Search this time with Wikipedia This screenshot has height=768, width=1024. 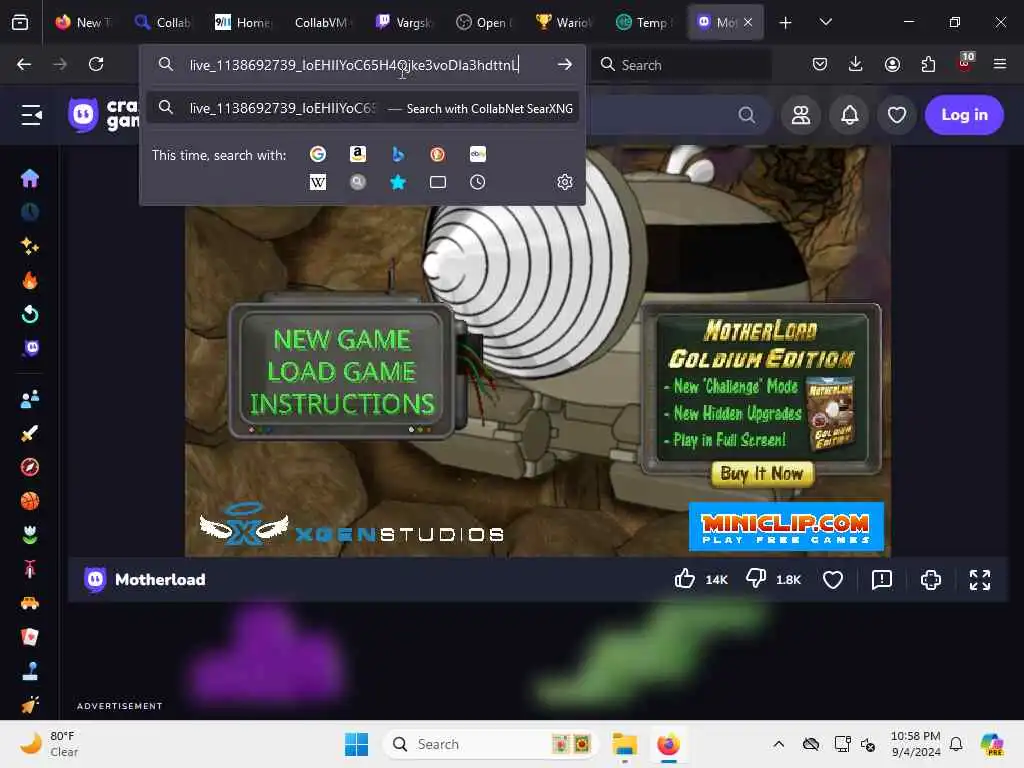(318, 182)
